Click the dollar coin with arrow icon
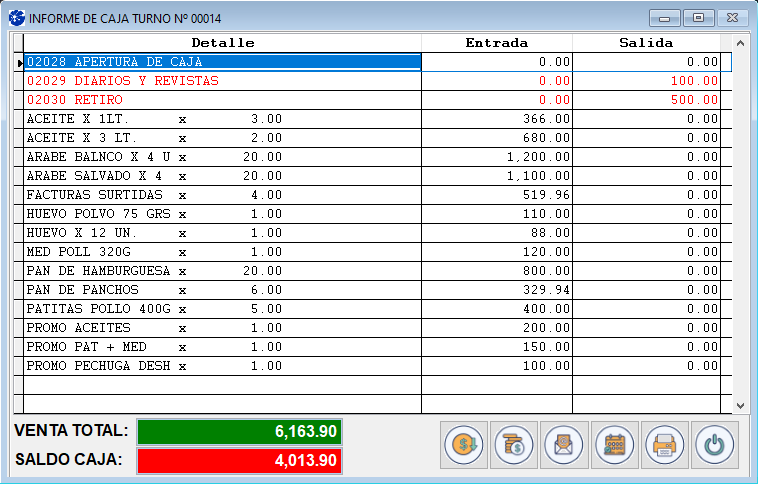 tap(464, 444)
